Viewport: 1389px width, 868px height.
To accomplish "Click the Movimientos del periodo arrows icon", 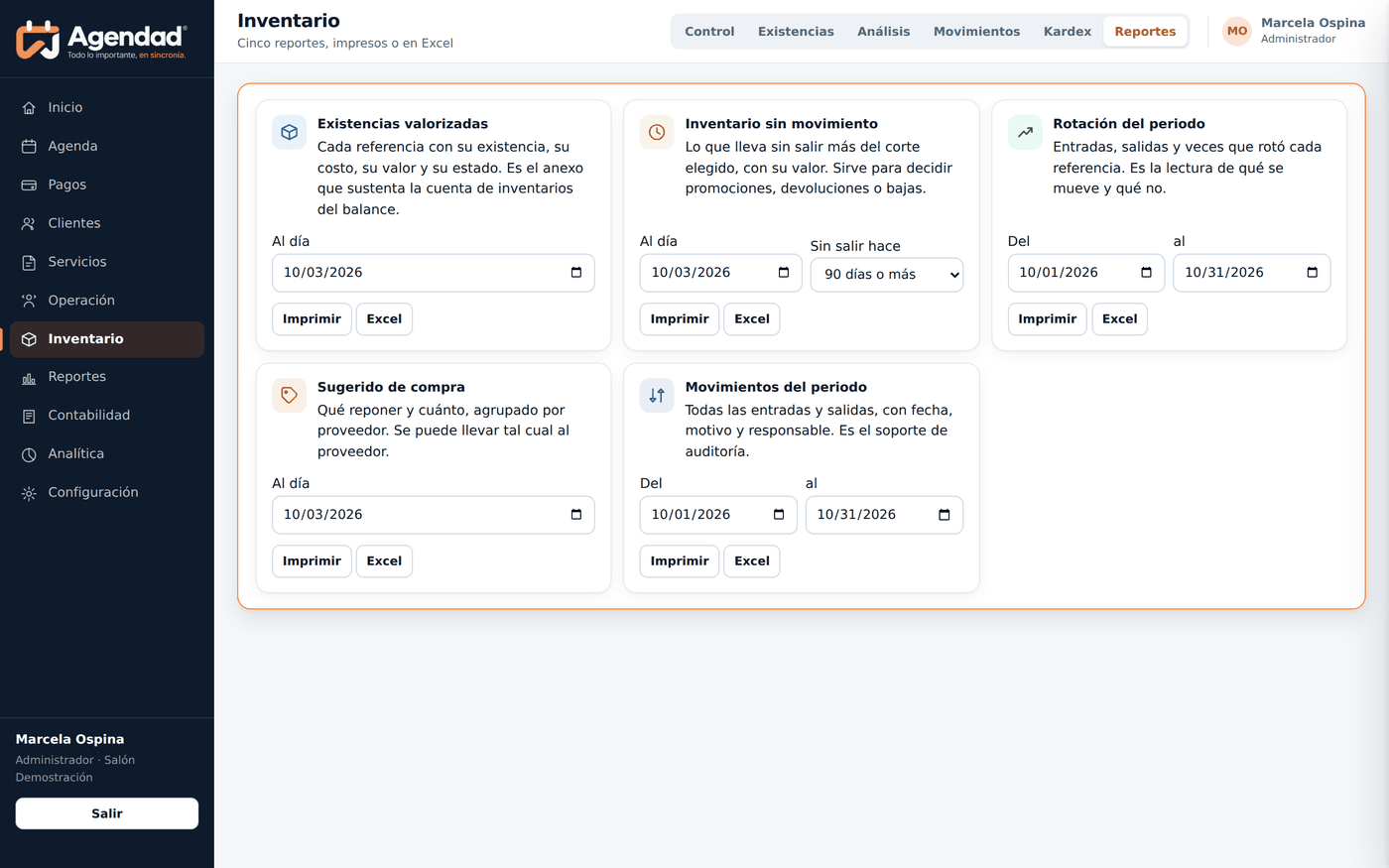I will [657, 395].
